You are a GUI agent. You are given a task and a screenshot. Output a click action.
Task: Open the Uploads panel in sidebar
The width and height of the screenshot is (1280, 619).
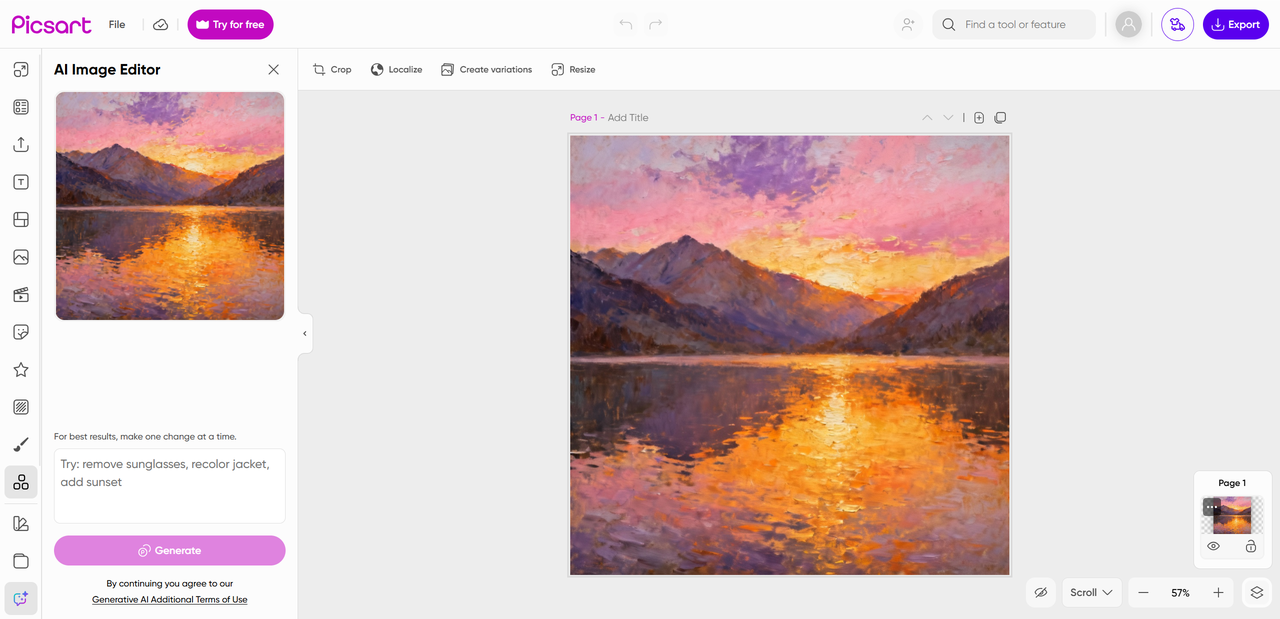click(21, 144)
